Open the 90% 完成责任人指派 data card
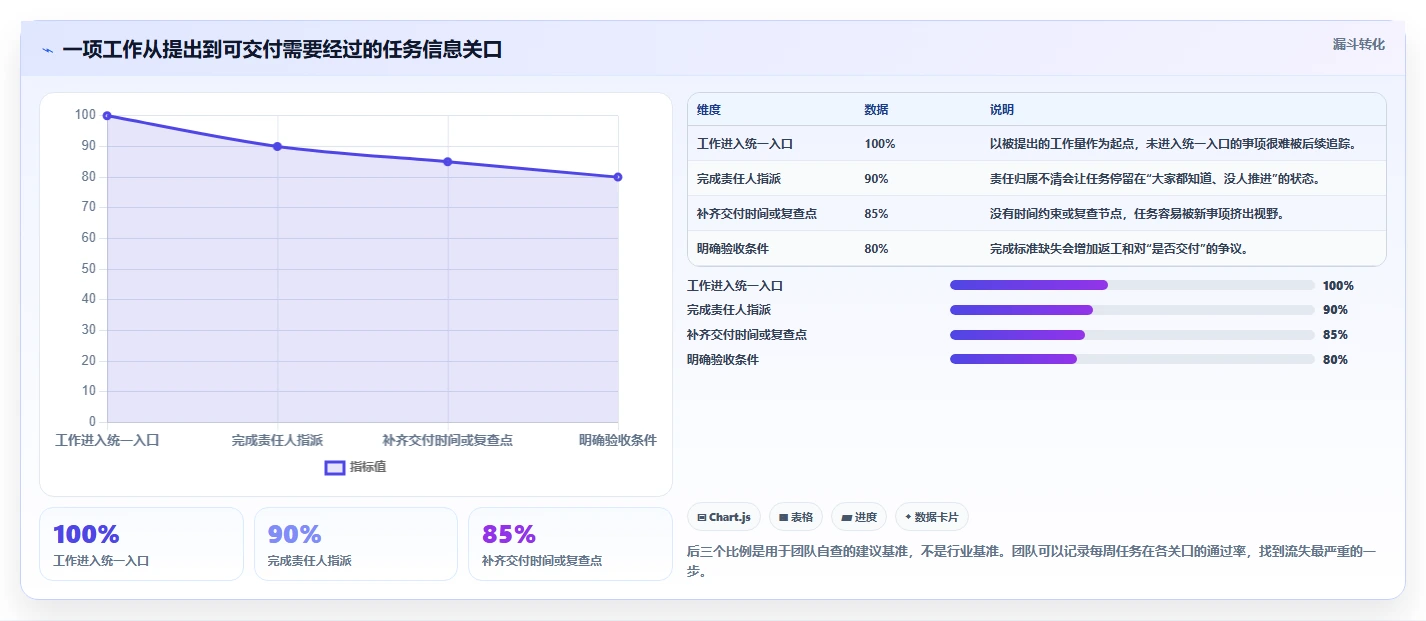 tap(356, 544)
